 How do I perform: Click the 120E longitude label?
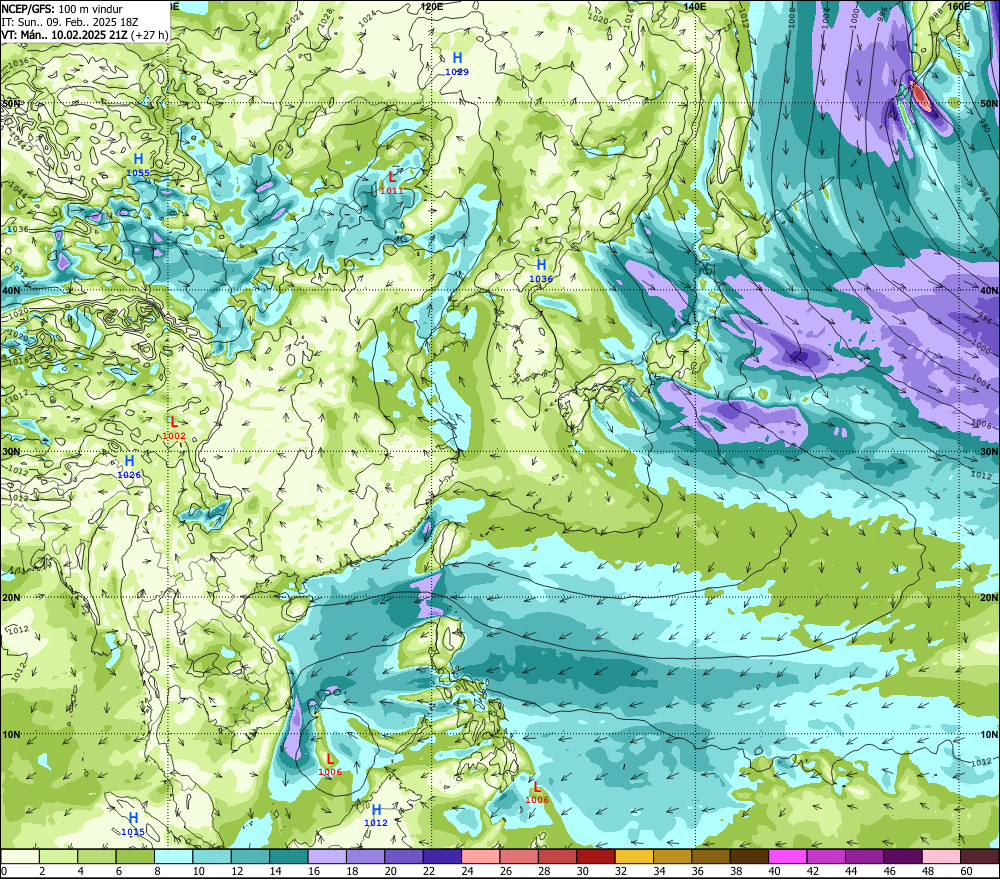[432, 6]
